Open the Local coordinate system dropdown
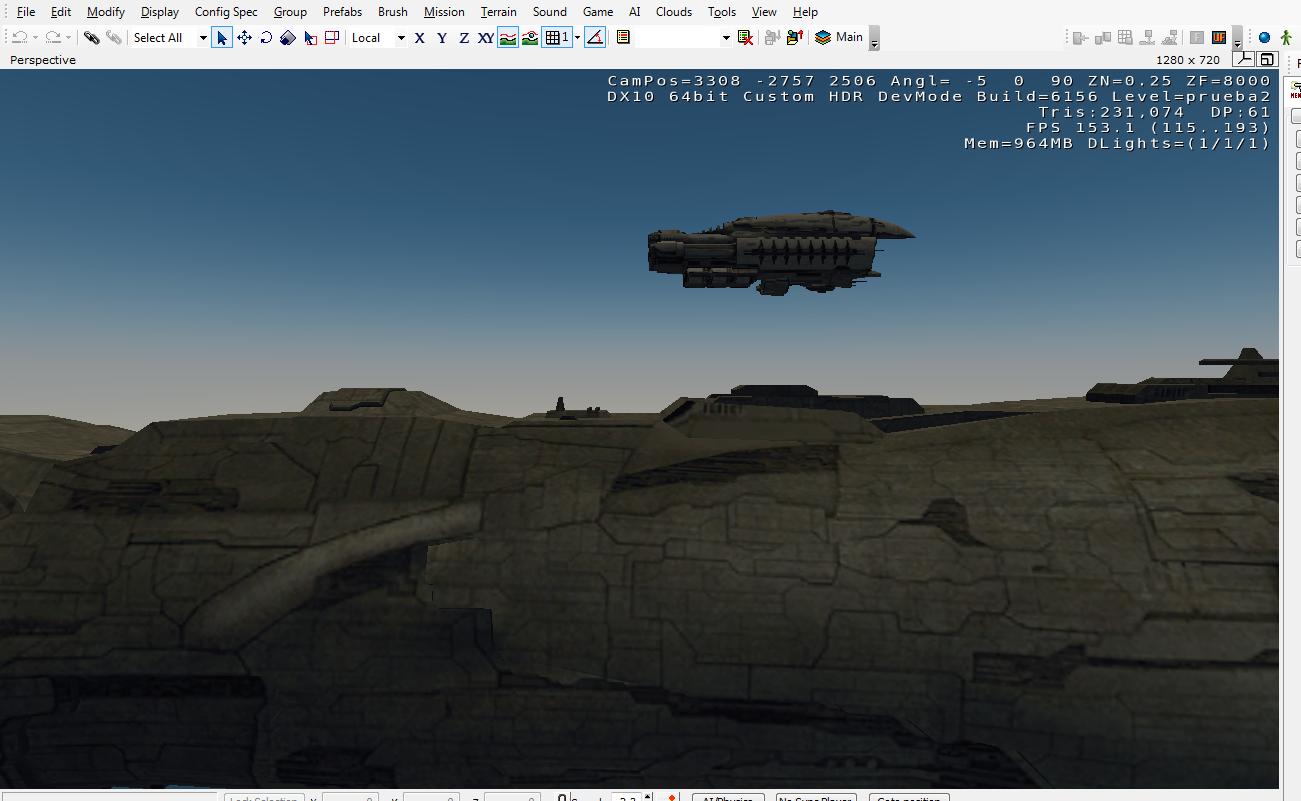 (x=401, y=38)
